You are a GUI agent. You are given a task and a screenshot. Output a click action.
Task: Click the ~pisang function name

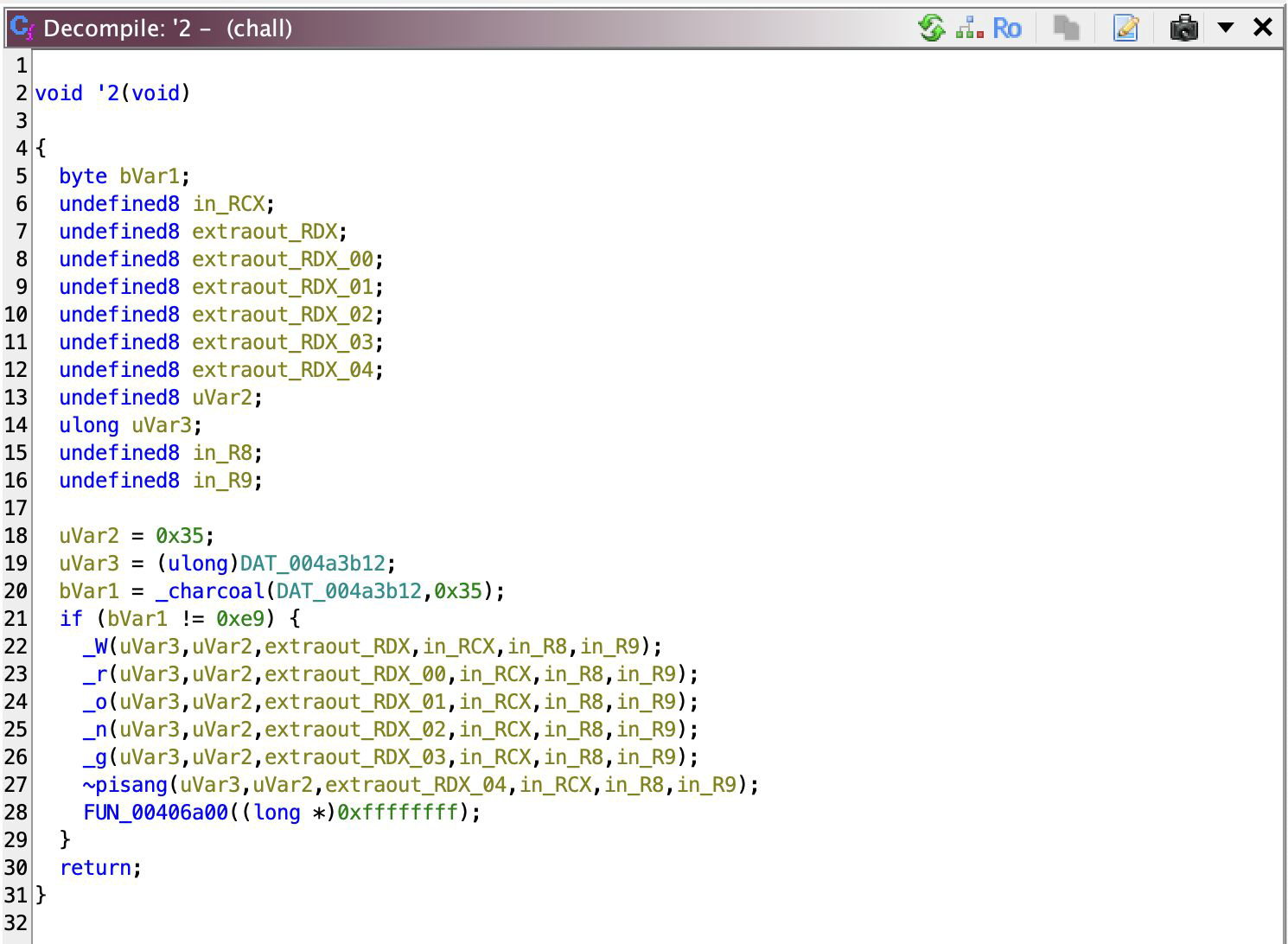point(125,785)
